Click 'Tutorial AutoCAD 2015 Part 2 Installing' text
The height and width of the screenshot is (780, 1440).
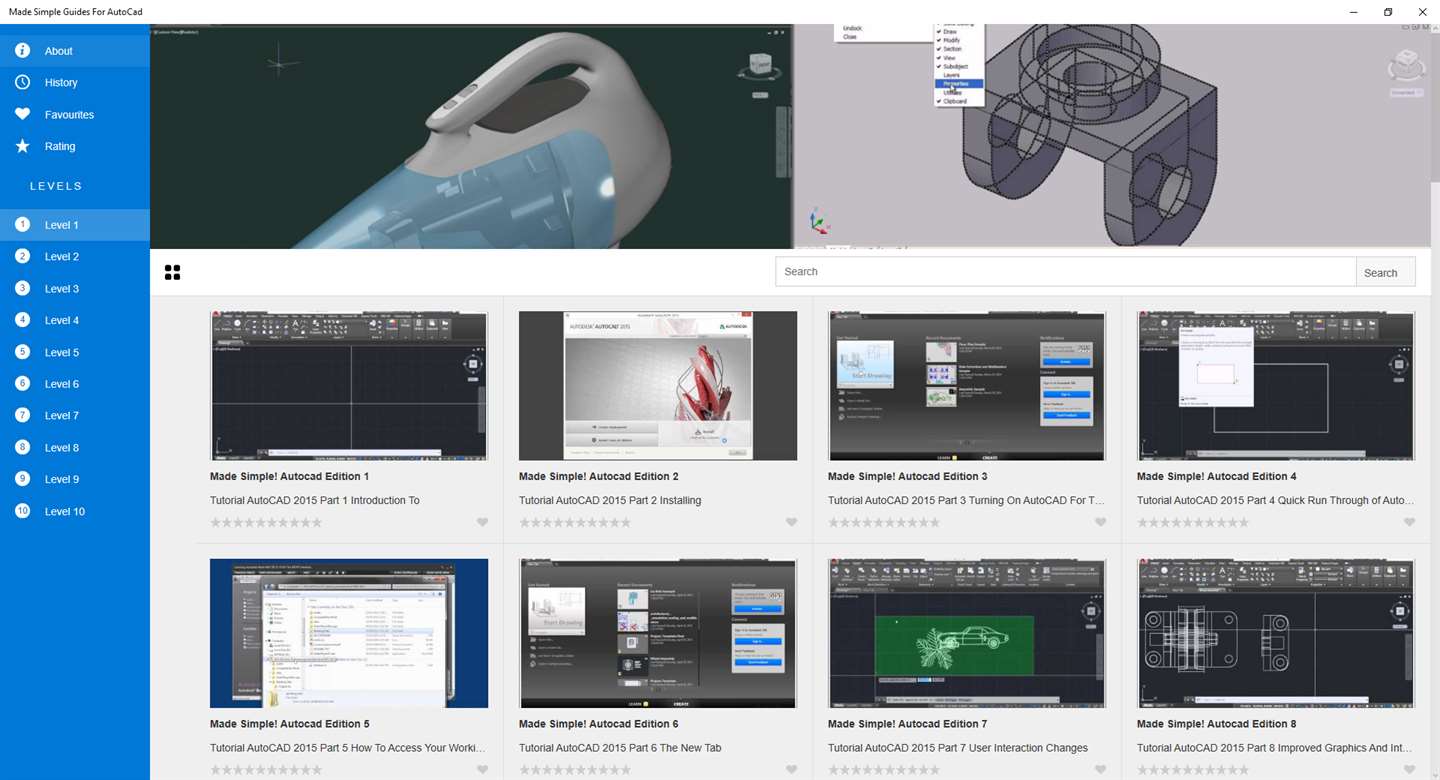[610, 500]
